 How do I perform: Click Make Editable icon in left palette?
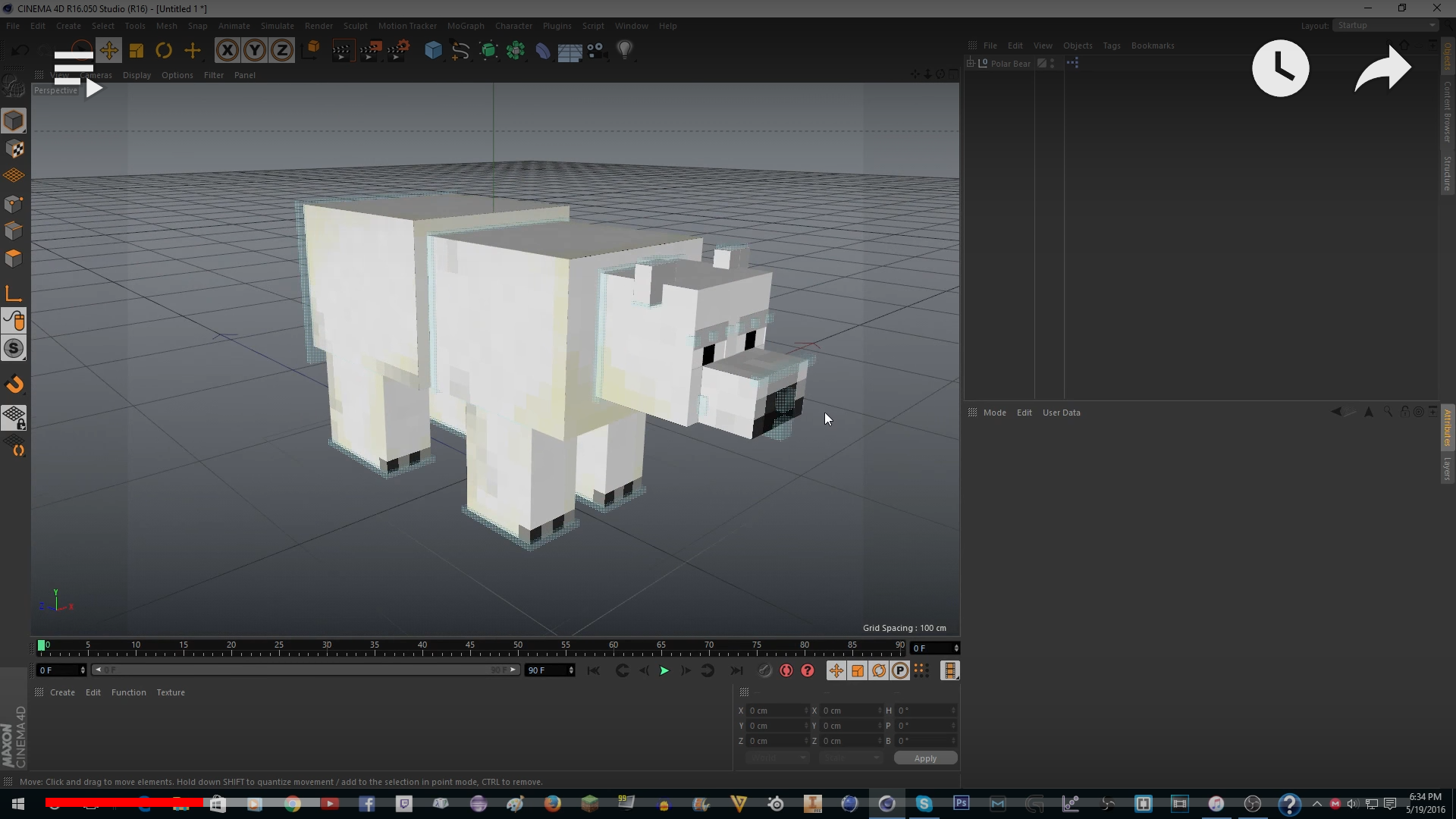tap(14, 86)
